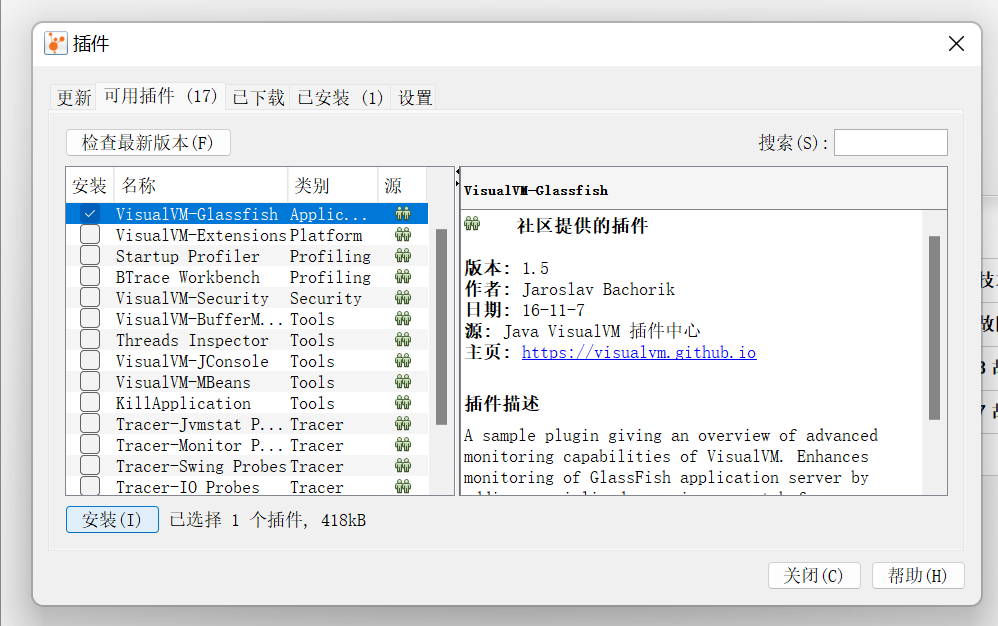The height and width of the screenshot is (626, 998).
Task: Click the source icon in VisualVM-JConsole row
Action: tap(403, 361)
